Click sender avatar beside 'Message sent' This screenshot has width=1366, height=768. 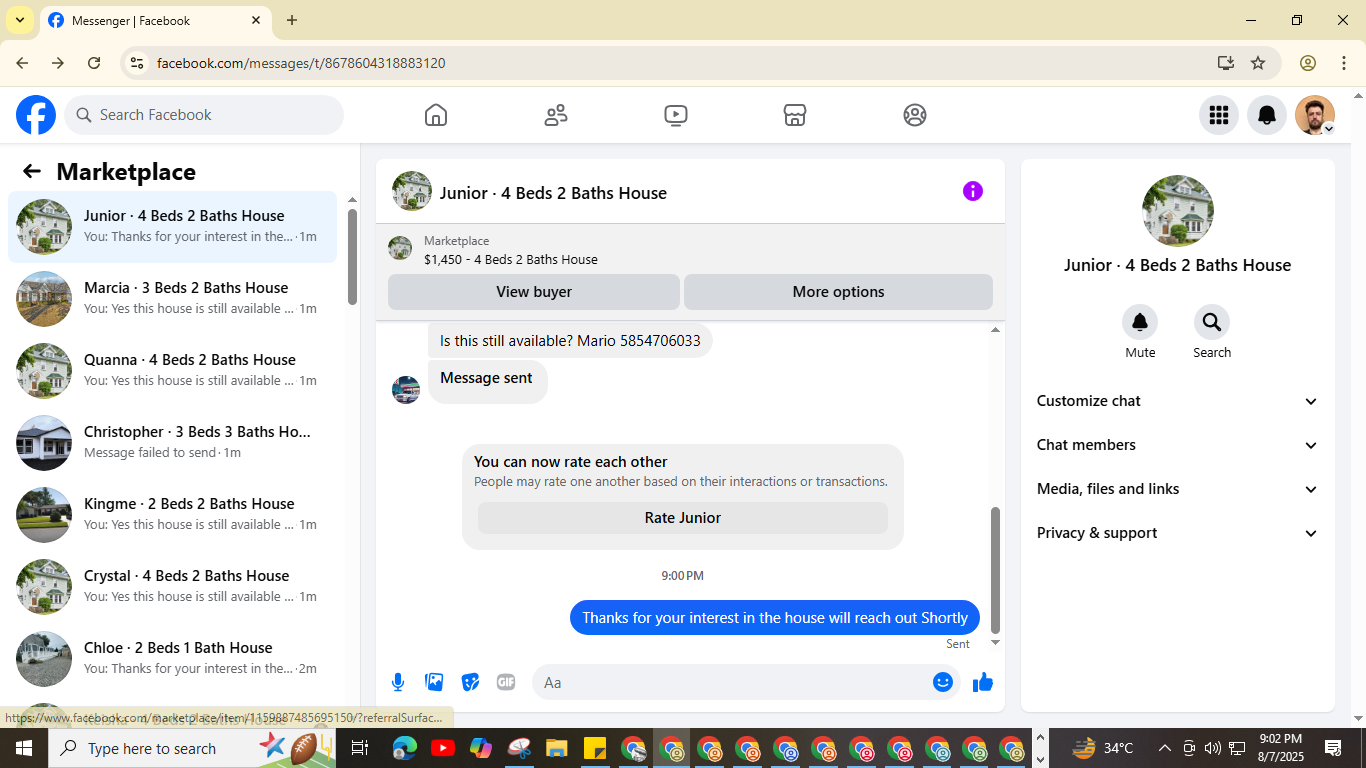[x=406, y=390]
